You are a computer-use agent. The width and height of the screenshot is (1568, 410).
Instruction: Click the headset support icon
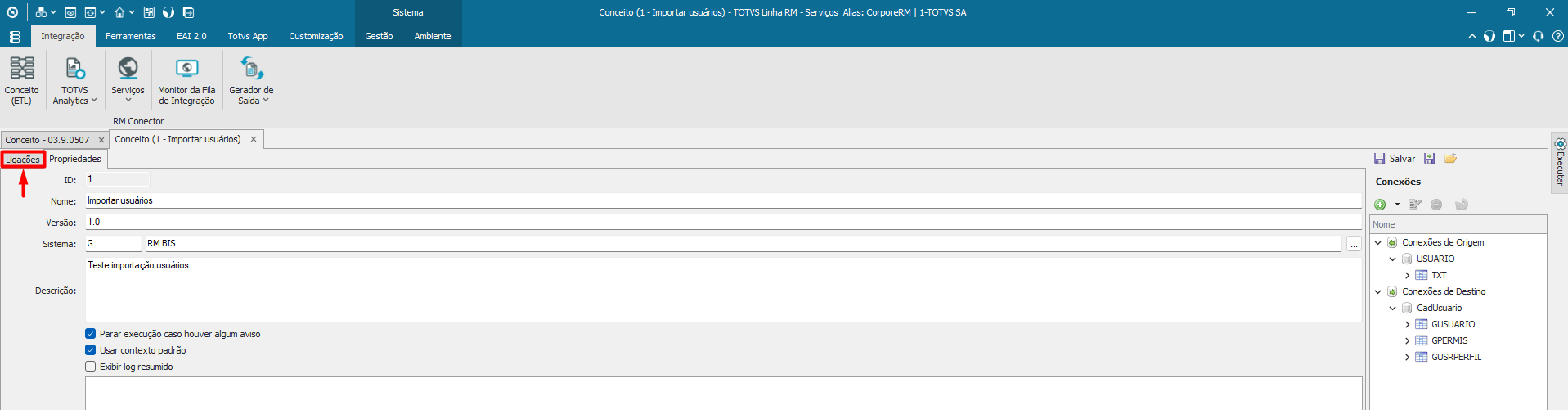1539,36
